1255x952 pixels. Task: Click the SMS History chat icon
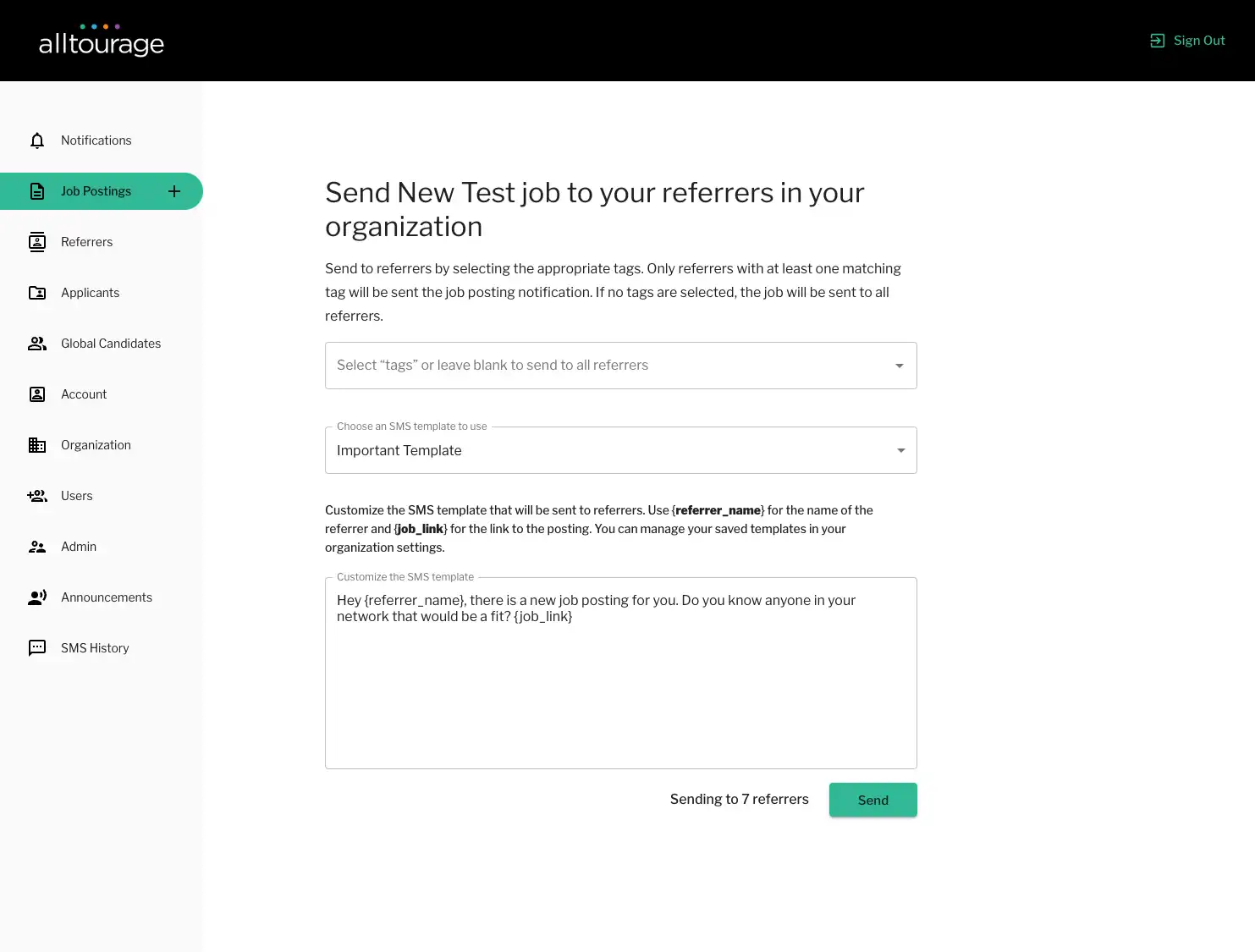tap(37, 648)
